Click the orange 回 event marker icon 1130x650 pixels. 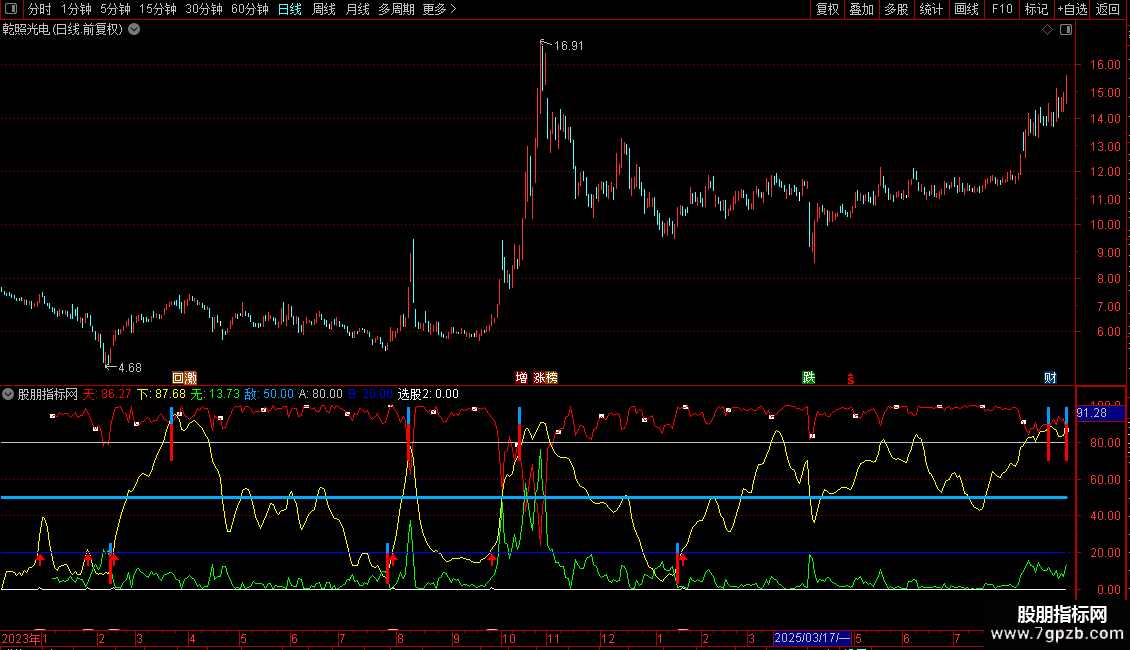tap(179, 378)
